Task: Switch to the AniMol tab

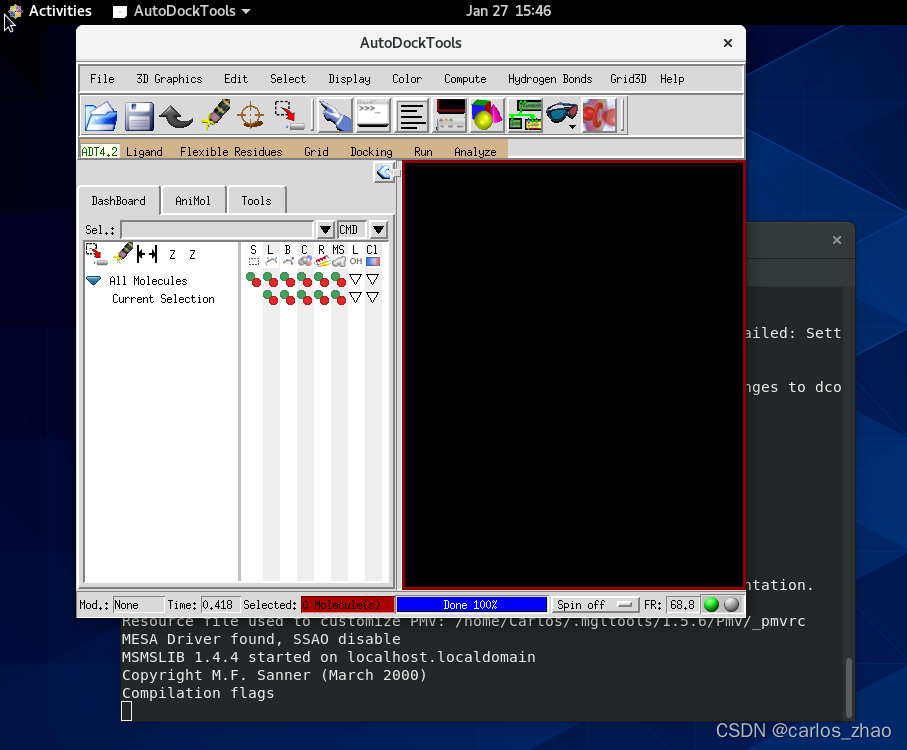Action: point(193,201)
